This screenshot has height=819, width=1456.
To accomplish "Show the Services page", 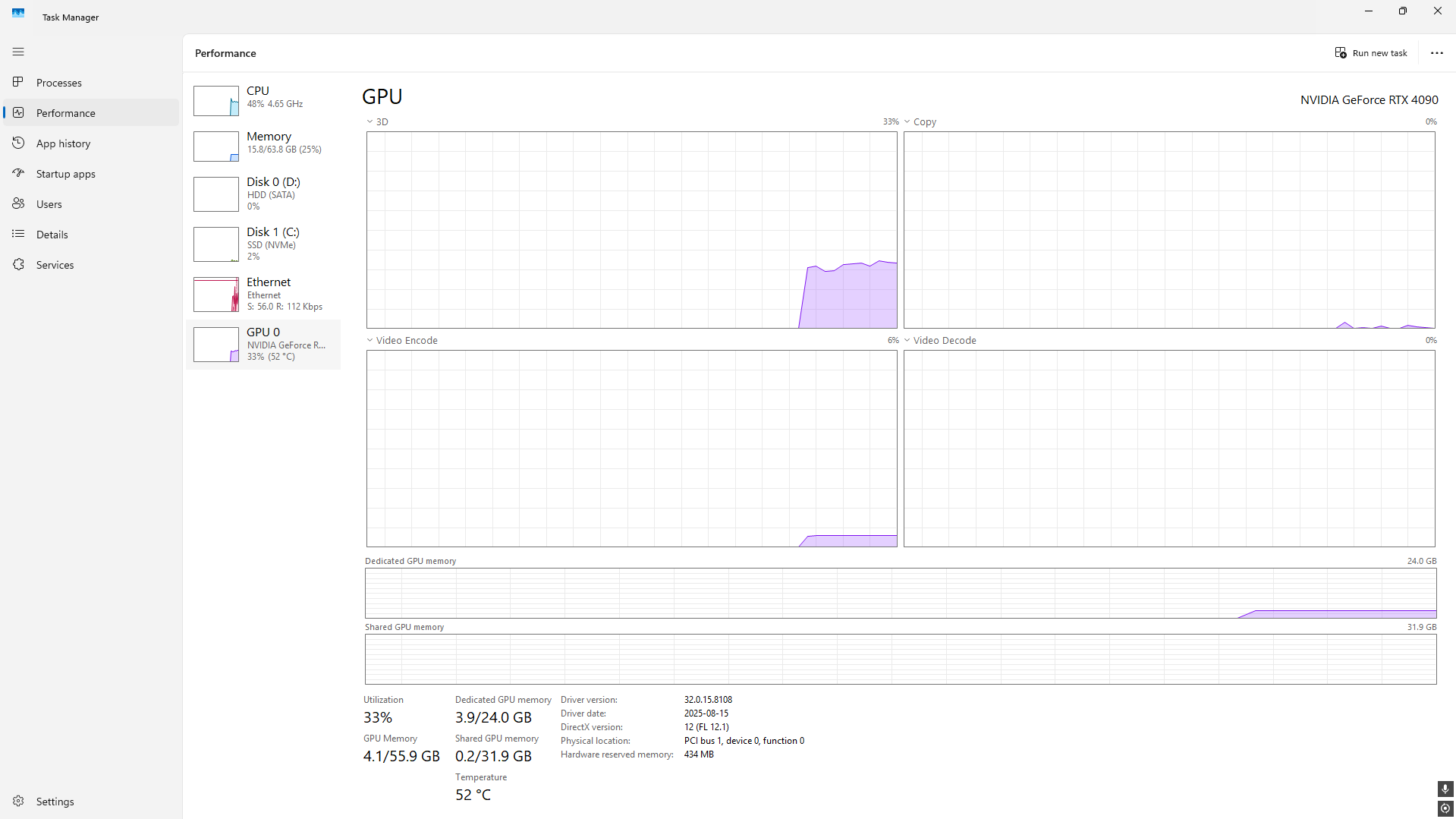I will click(x=91, y=264).
